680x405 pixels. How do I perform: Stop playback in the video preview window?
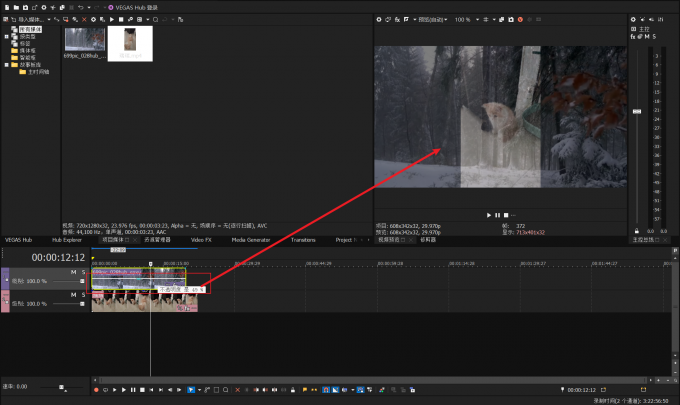pyautogui.click(x=507, y=215)
